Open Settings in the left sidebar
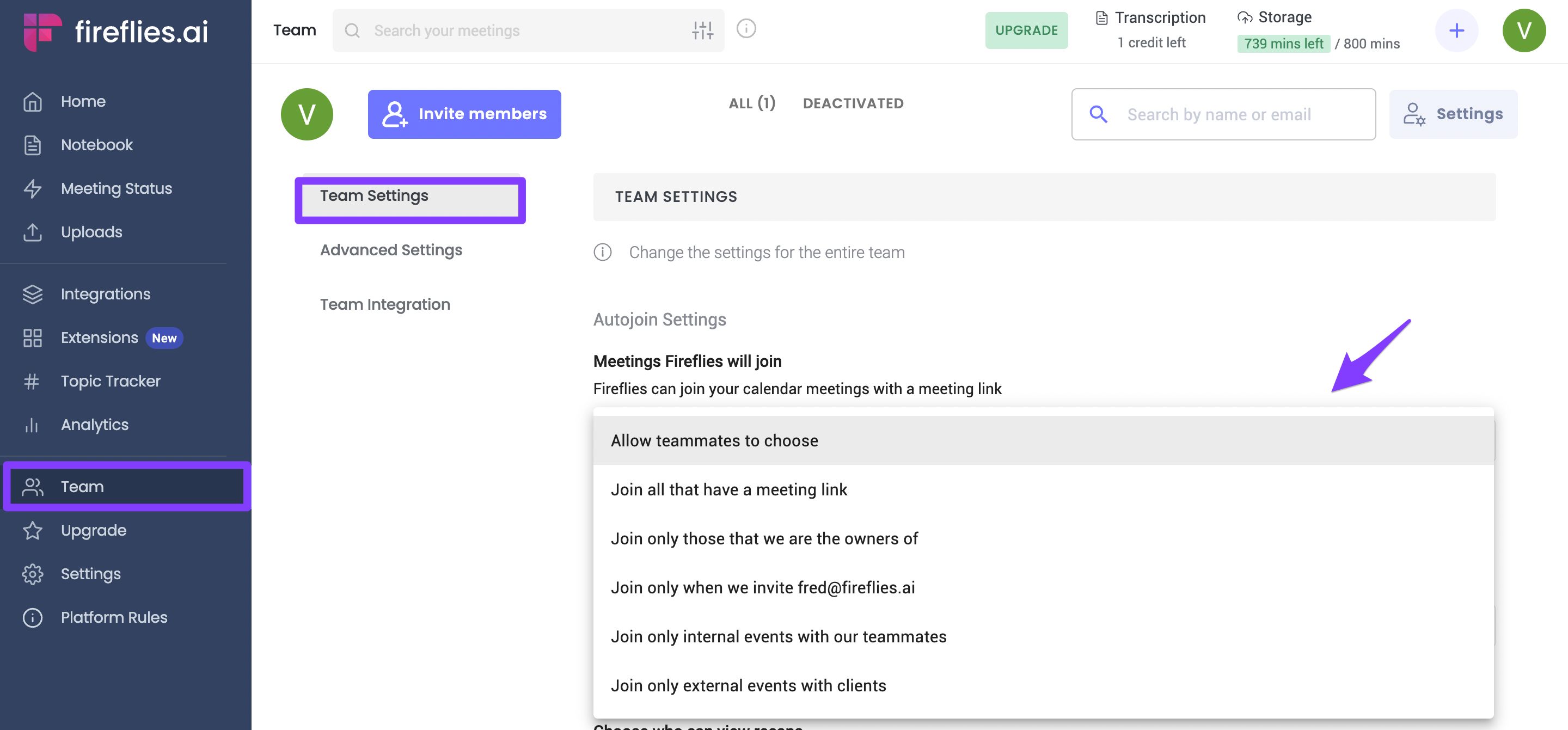 tap(91, 574)
